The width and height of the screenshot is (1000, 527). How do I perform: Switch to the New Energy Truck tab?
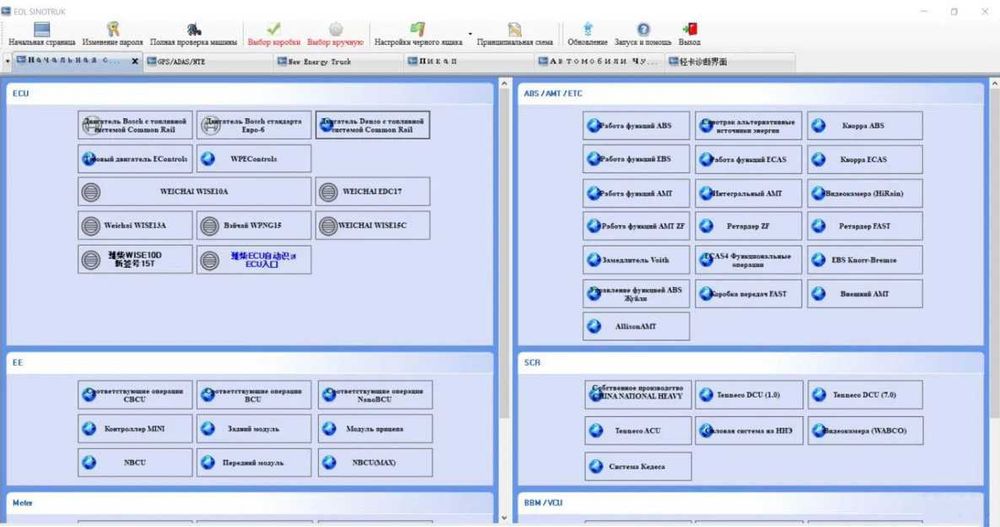[339, 61]
